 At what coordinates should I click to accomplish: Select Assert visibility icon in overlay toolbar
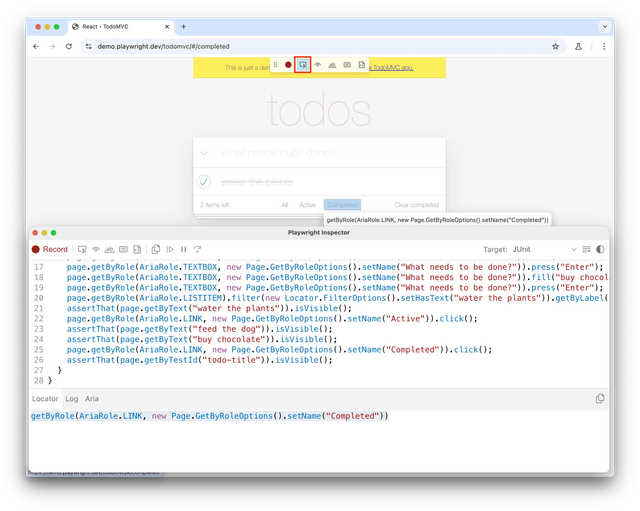(318, 64)
